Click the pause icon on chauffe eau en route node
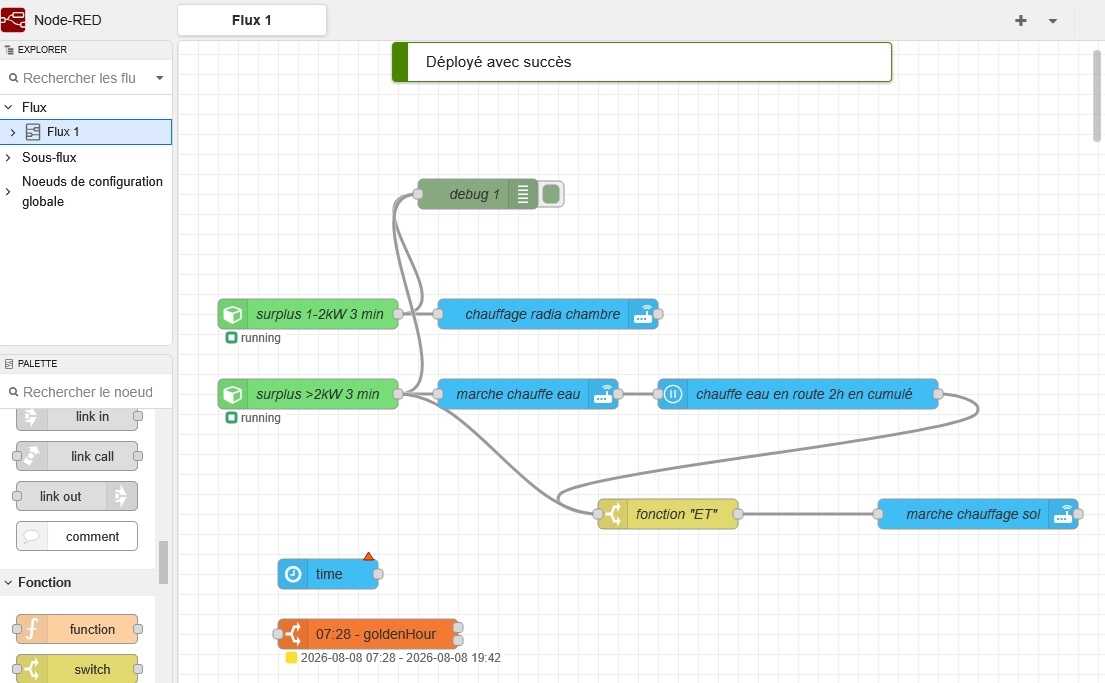 point(672,394)
